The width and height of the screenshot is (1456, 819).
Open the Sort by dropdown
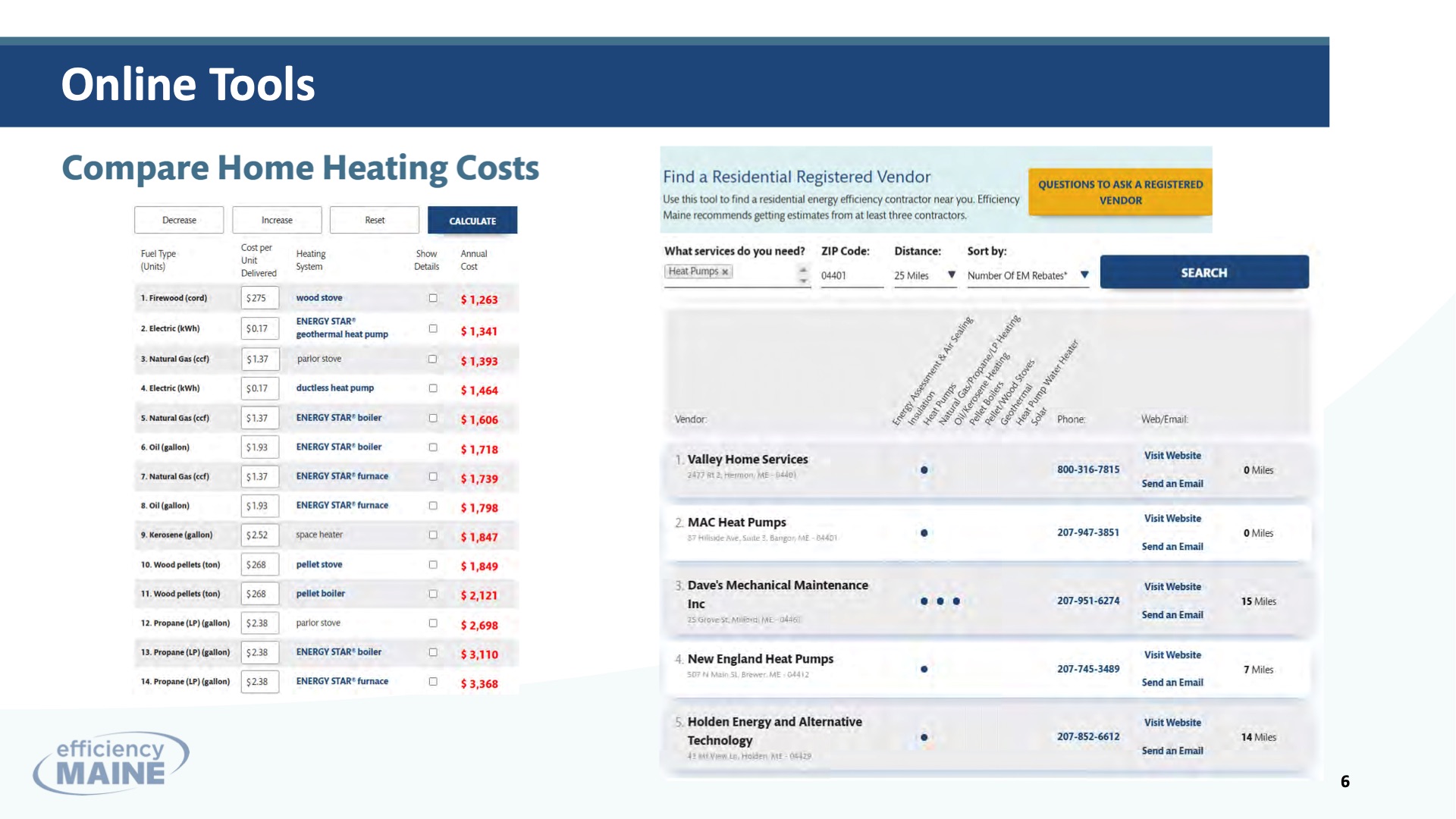point(1028,275)
